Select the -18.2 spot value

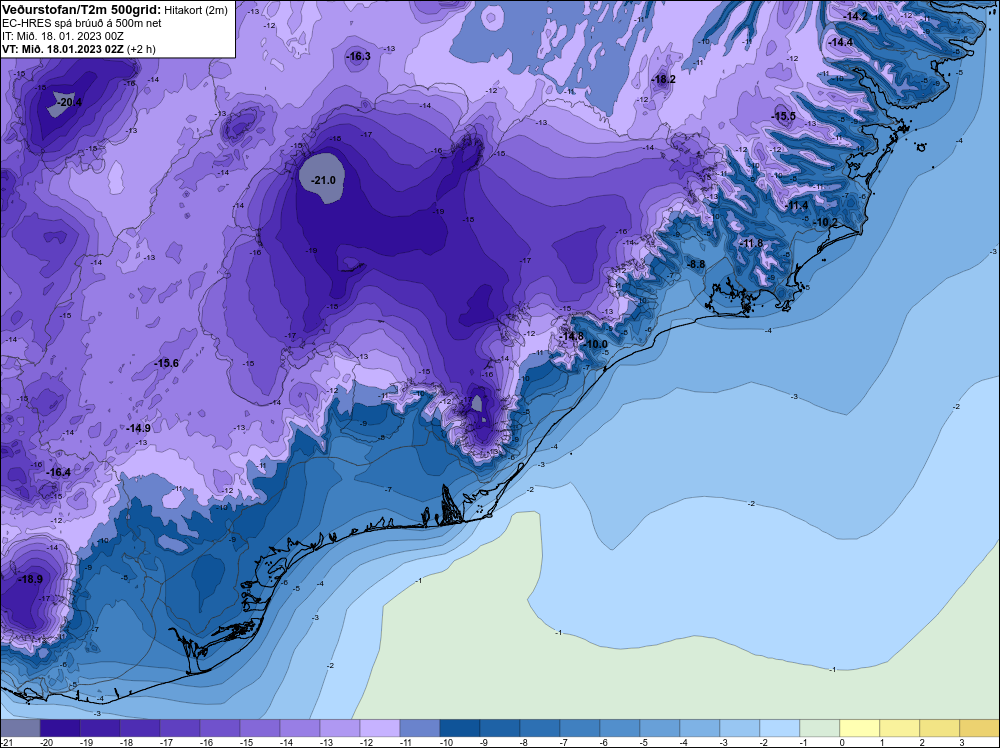663,80
